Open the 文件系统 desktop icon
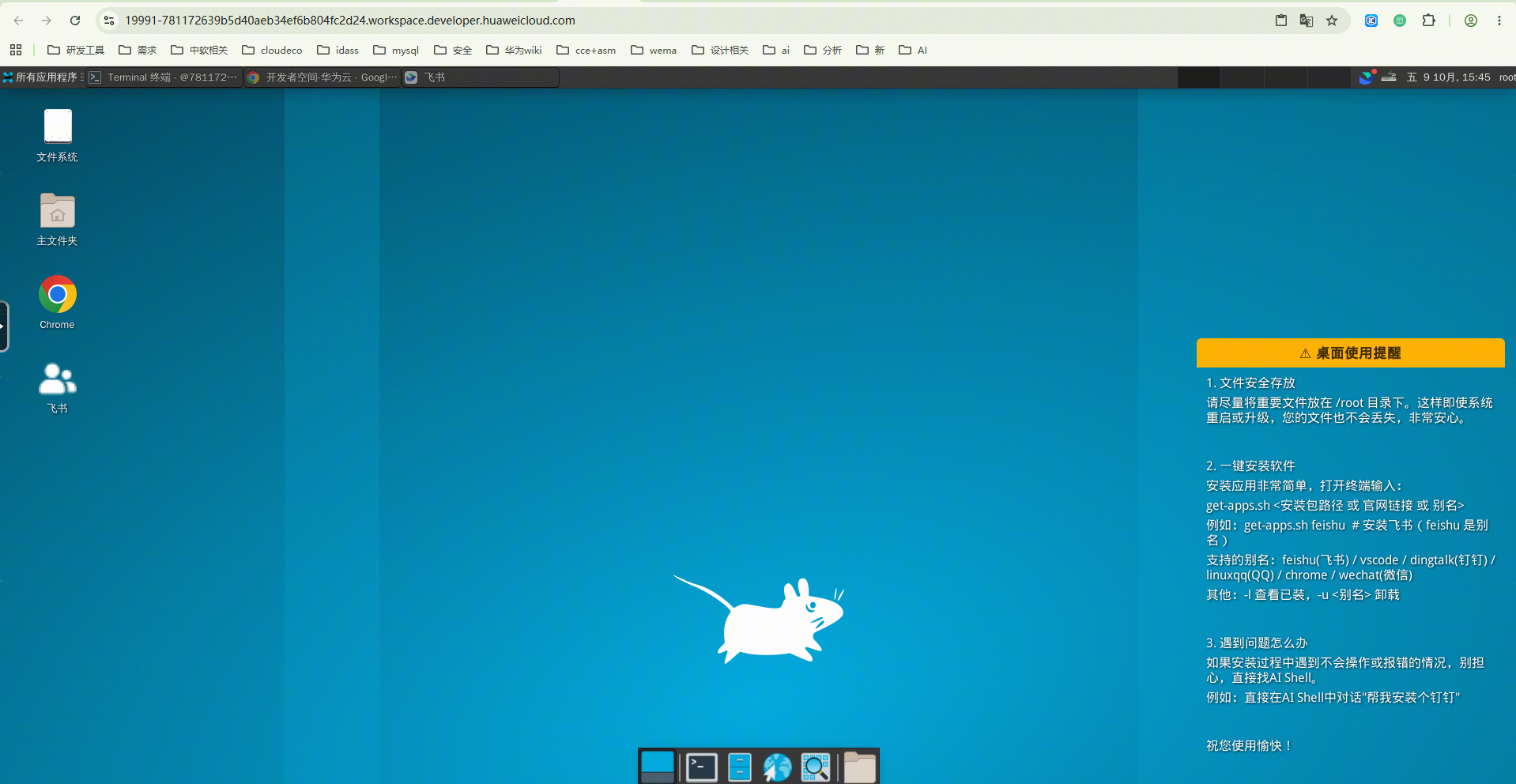The height and width of the screenshot is (784, 1516). [x=58, y=135]
